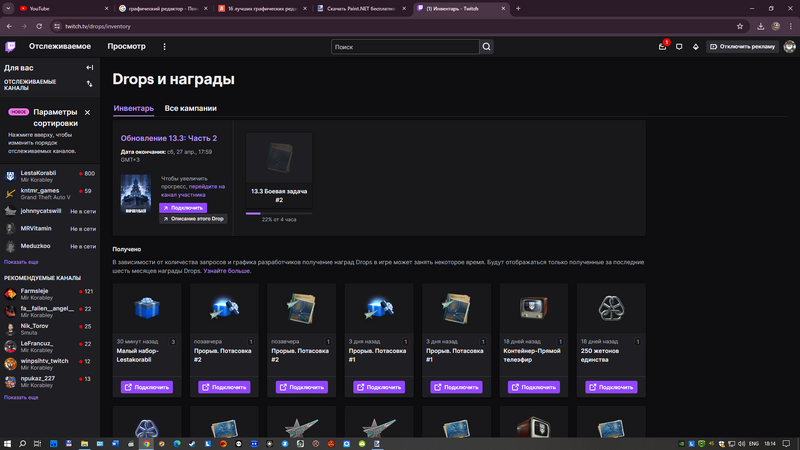800x450 pixels.
Task: Click the Bits crown icon in navbar
Action: coord(696,46)
